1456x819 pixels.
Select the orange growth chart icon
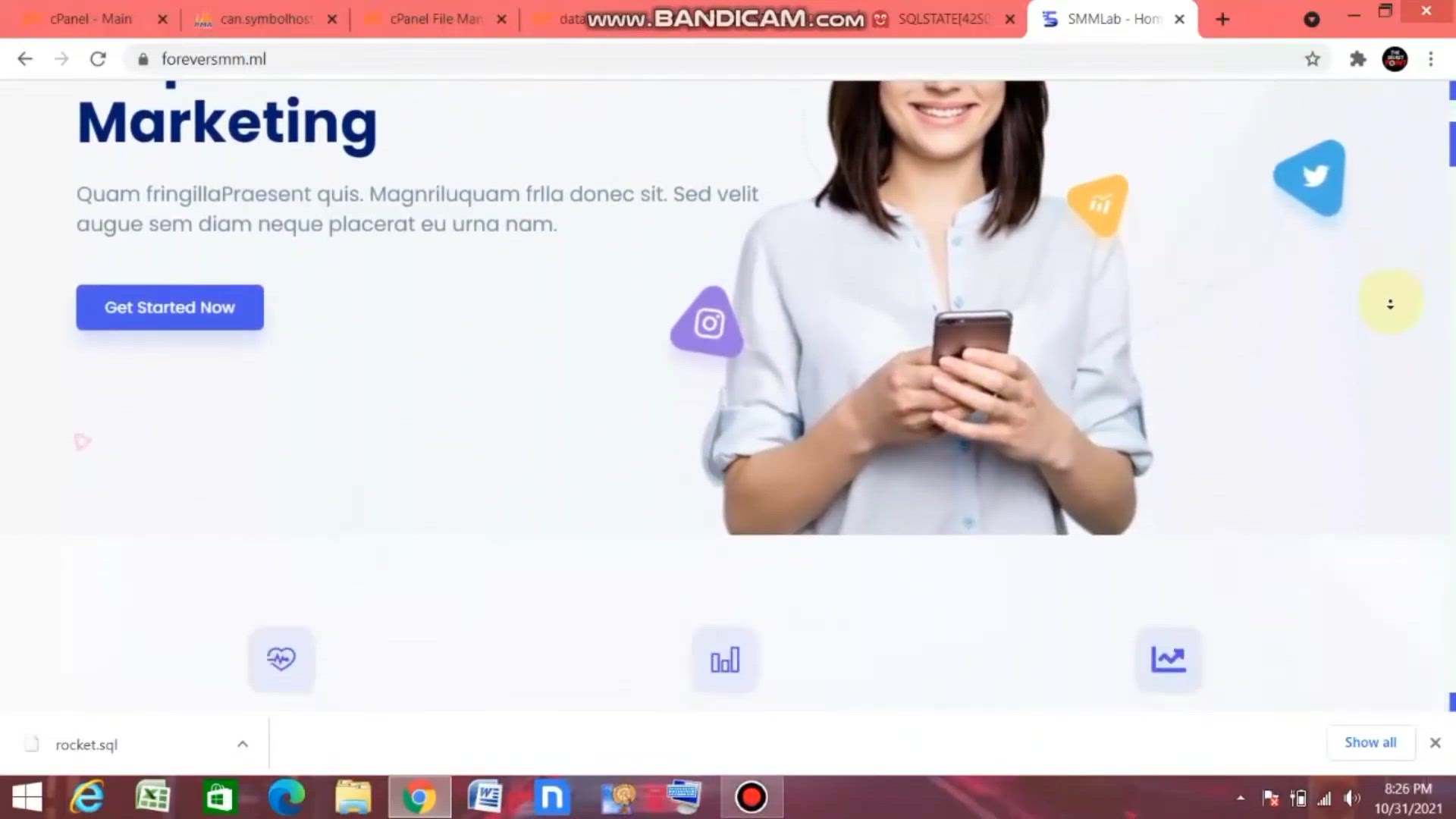click(x=1097, y=203)
